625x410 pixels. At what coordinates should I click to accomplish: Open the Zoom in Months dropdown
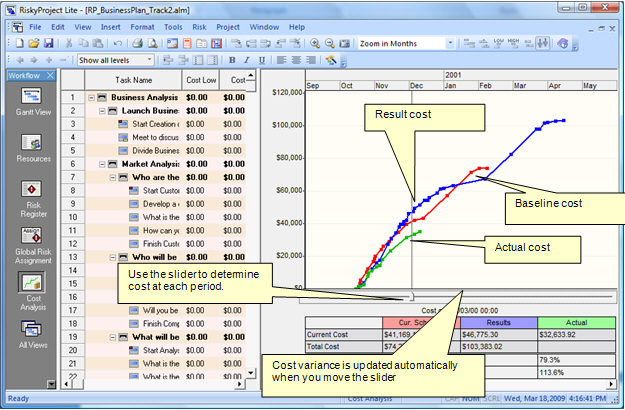coord(451,44)
